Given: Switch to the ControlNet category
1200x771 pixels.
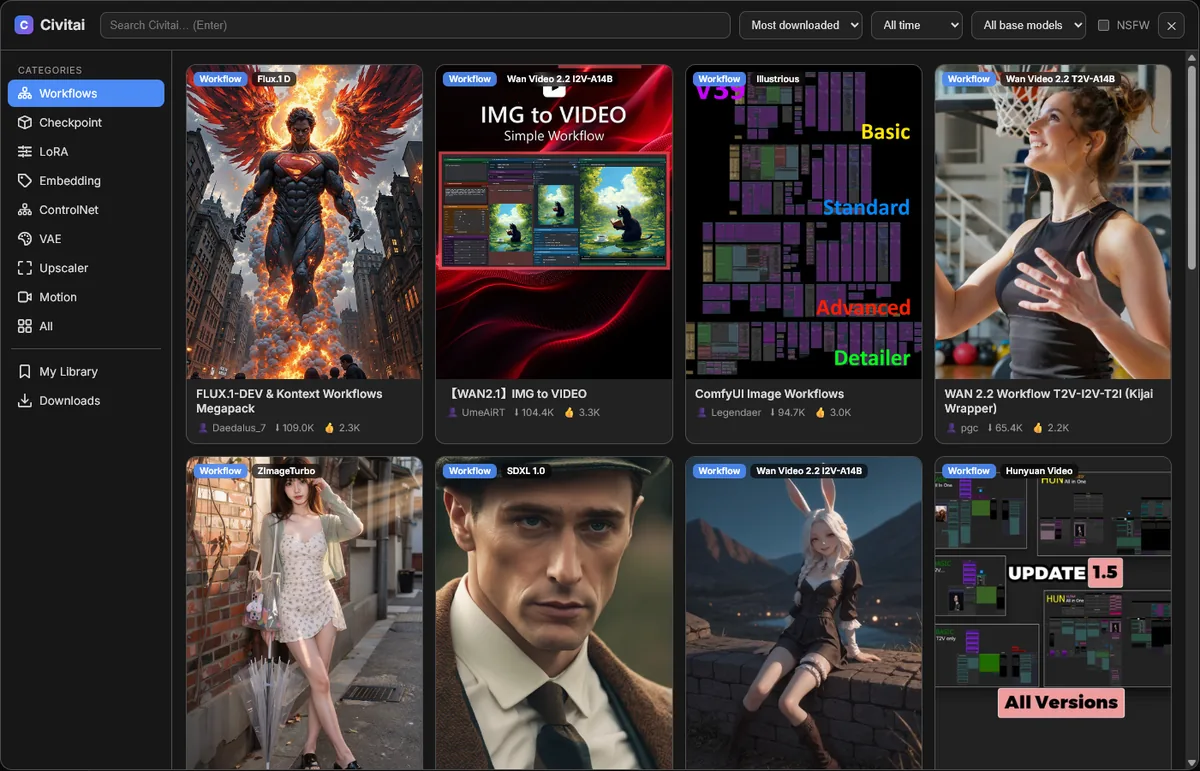Looking at the screenshot, I should coord(86,210).
